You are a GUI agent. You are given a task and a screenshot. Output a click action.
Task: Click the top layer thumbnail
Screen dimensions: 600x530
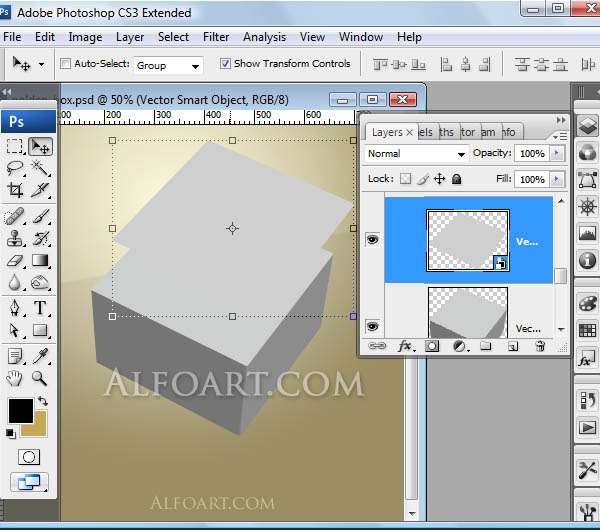tap(468, 240)
